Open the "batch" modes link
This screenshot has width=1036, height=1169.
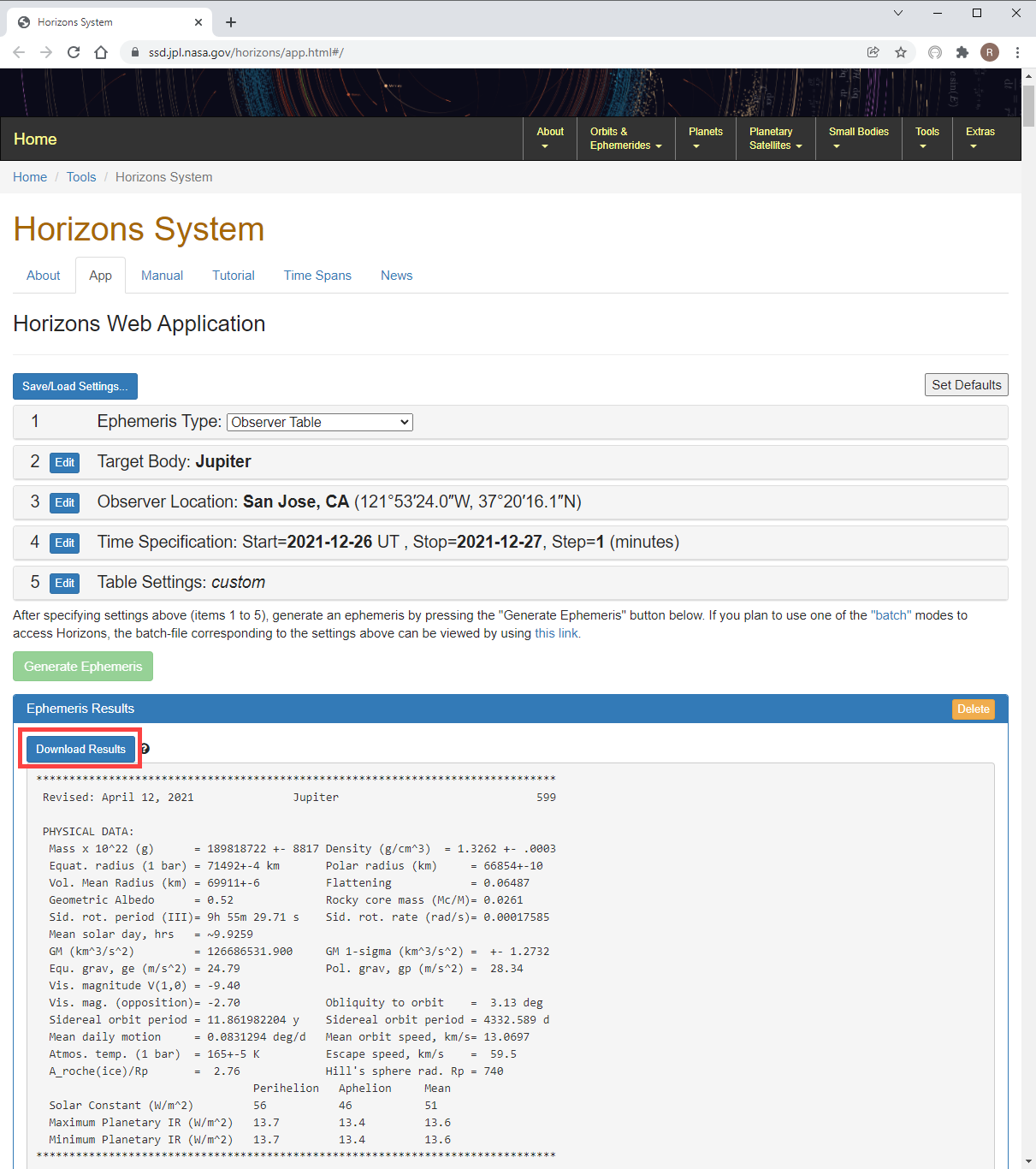pos(891,615)
